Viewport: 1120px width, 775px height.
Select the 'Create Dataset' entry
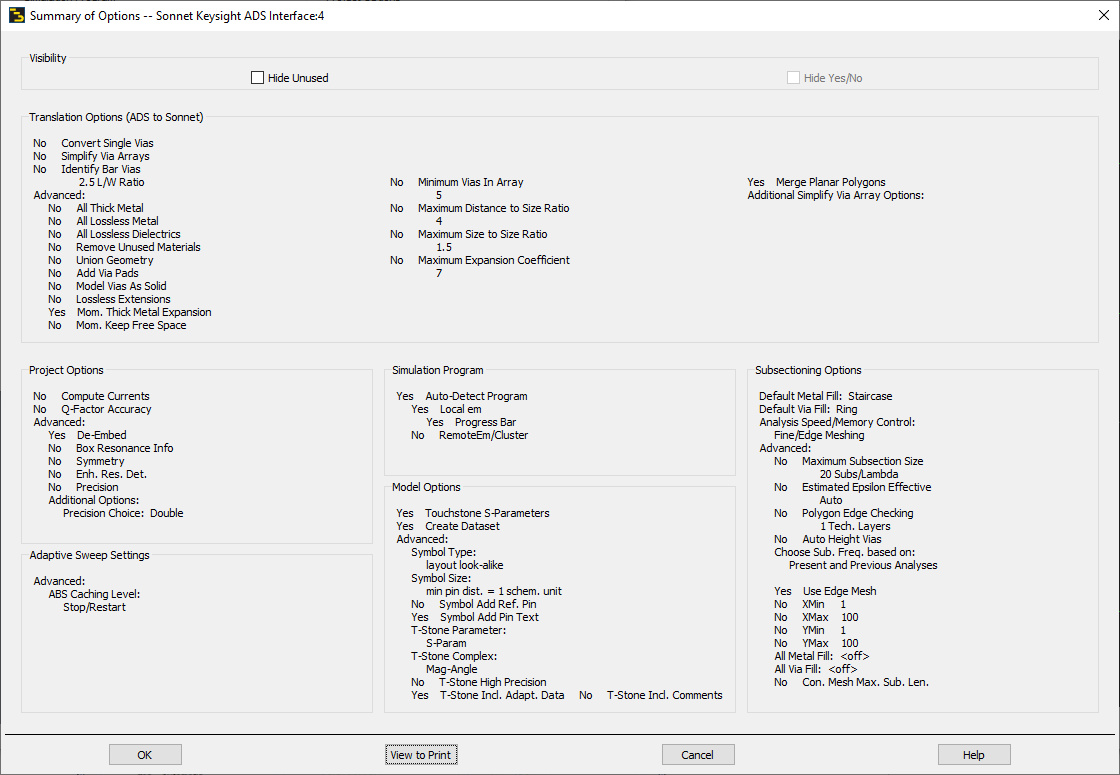[463, 526]
